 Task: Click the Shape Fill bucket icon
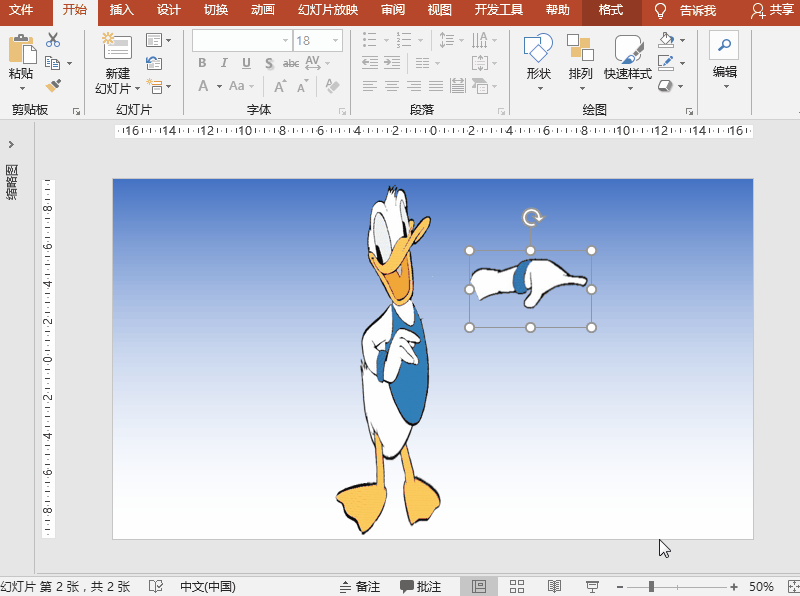pyautogui.click(x=666, y=40)
